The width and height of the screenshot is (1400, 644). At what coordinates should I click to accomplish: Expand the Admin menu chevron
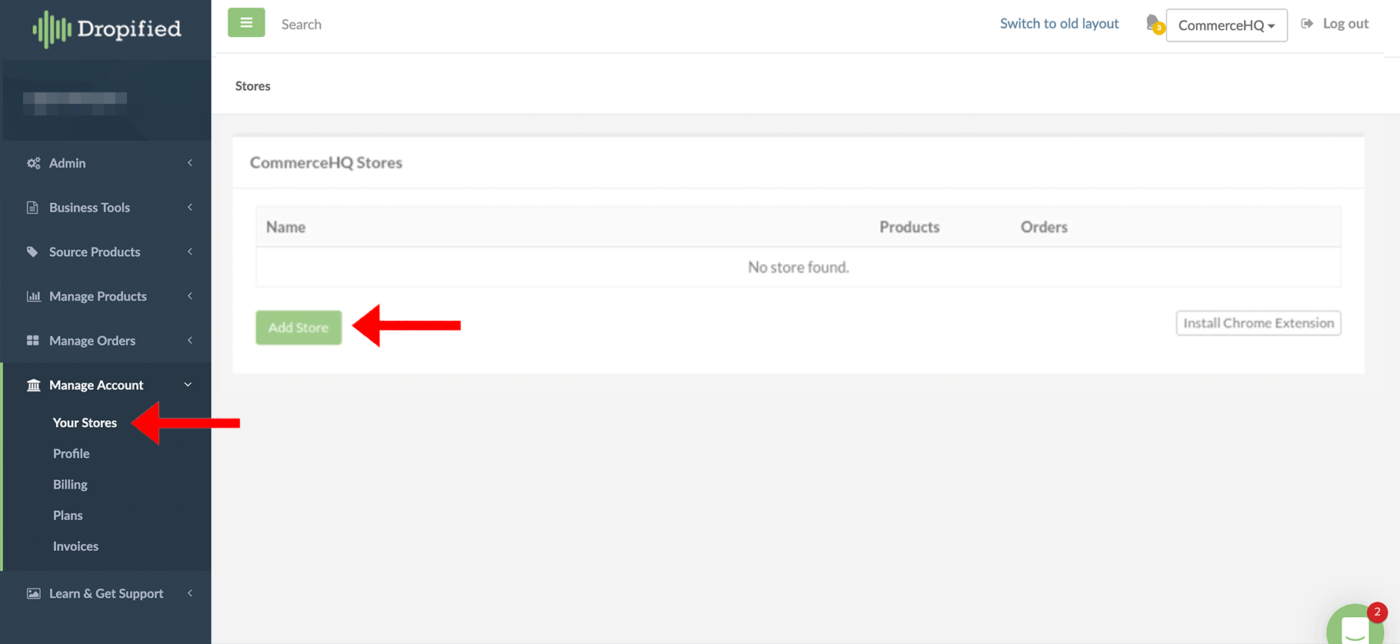tap(190, 163)
